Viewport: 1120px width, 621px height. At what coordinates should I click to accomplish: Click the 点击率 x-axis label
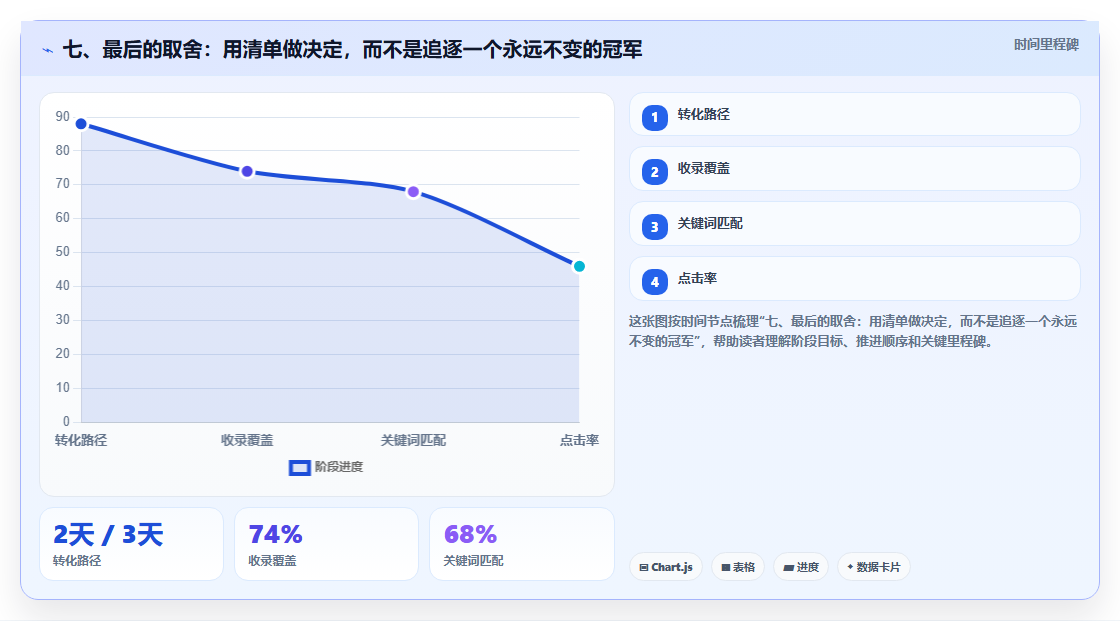coord(579,441)
